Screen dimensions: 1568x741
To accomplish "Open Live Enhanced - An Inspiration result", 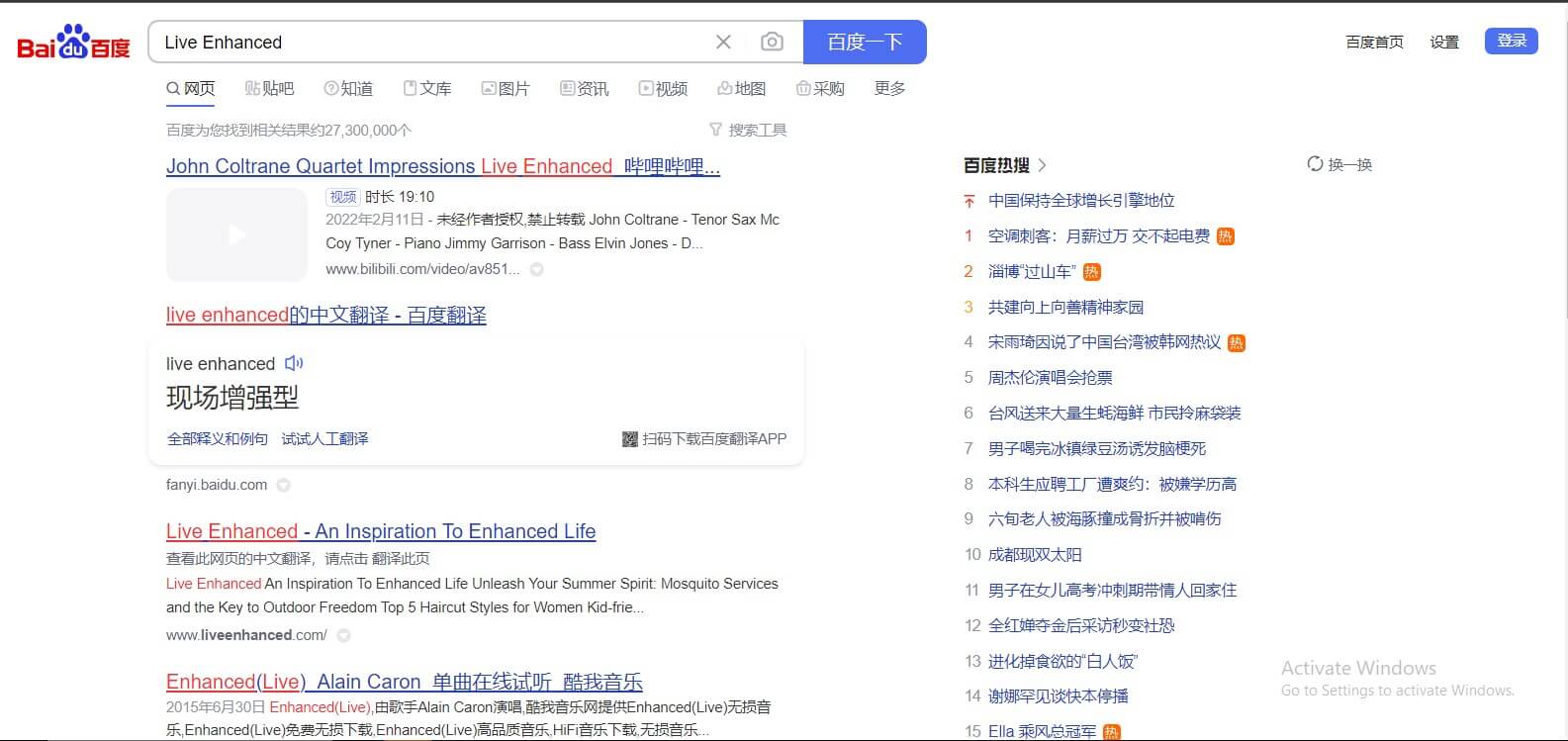I will click(381, 531).
